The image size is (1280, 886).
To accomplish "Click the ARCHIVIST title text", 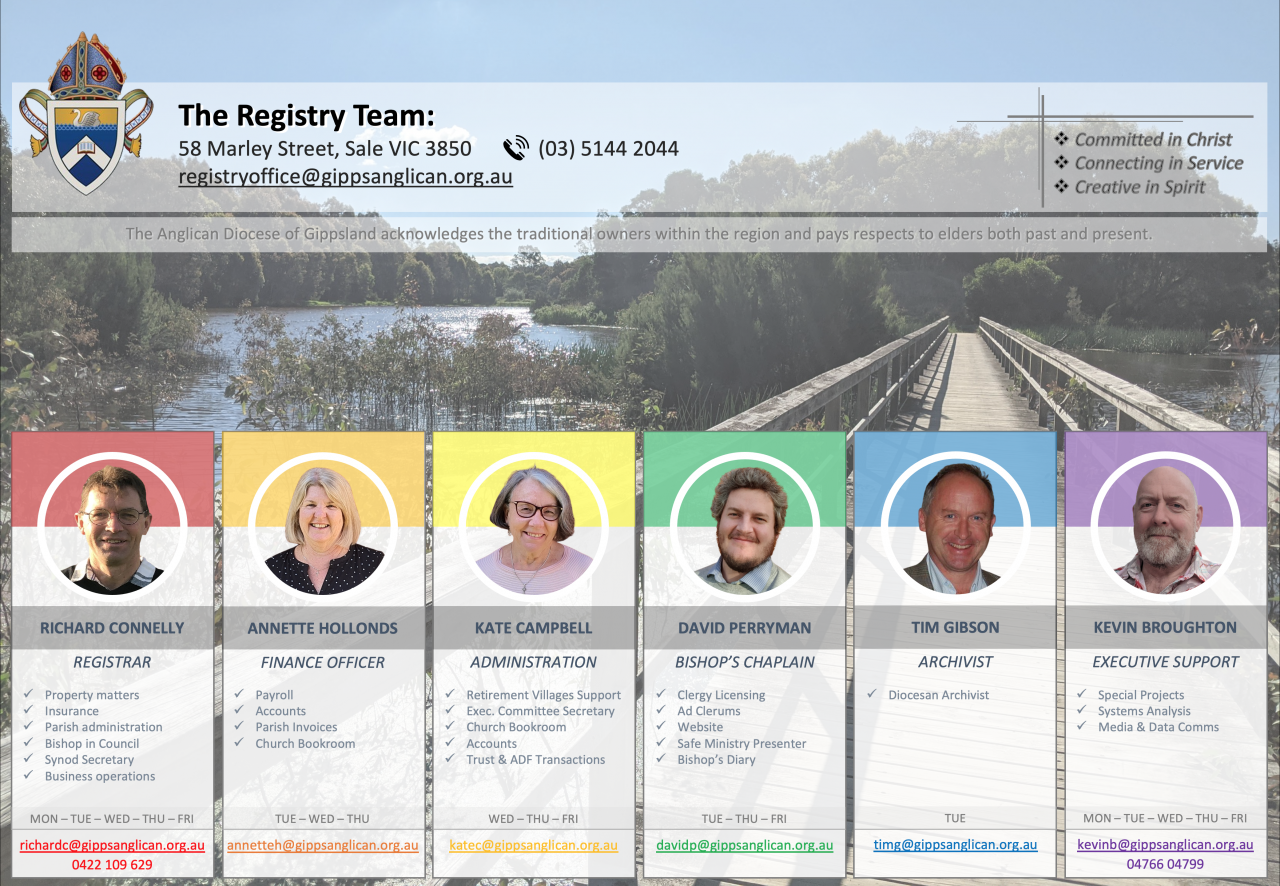I will 955,662.
